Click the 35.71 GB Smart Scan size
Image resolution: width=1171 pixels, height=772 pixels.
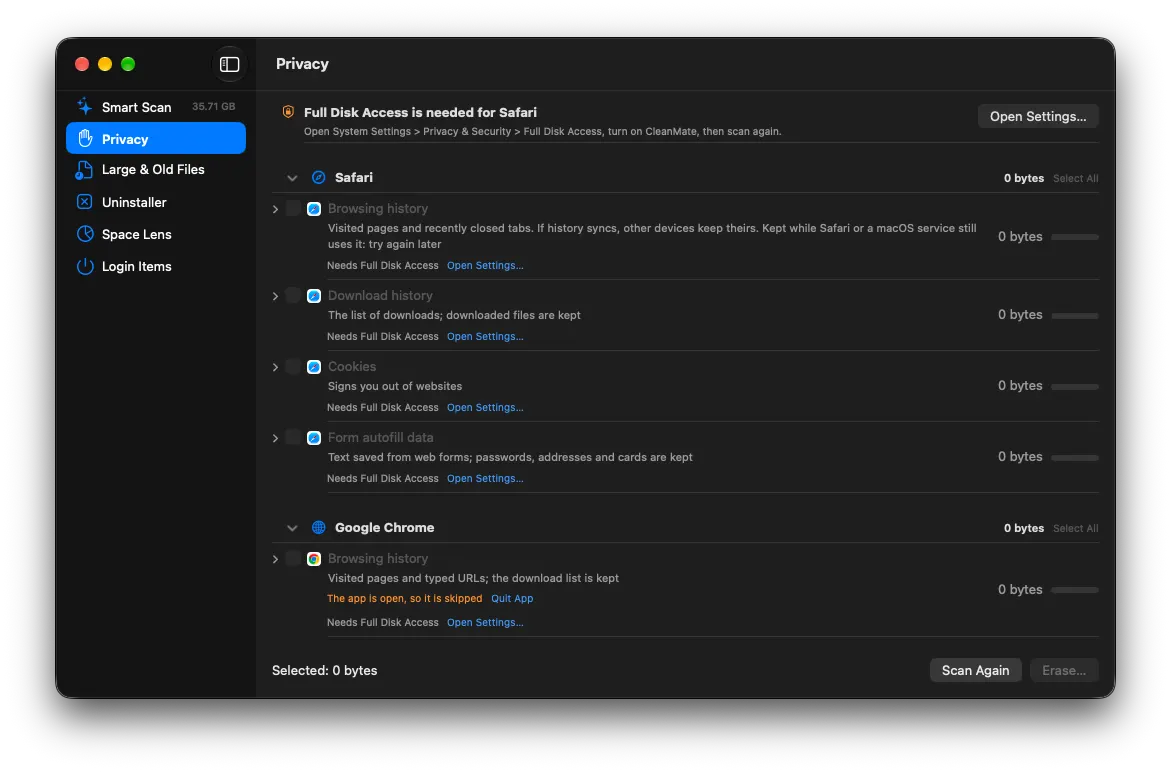pyautogui.click(x=214, y=107)
